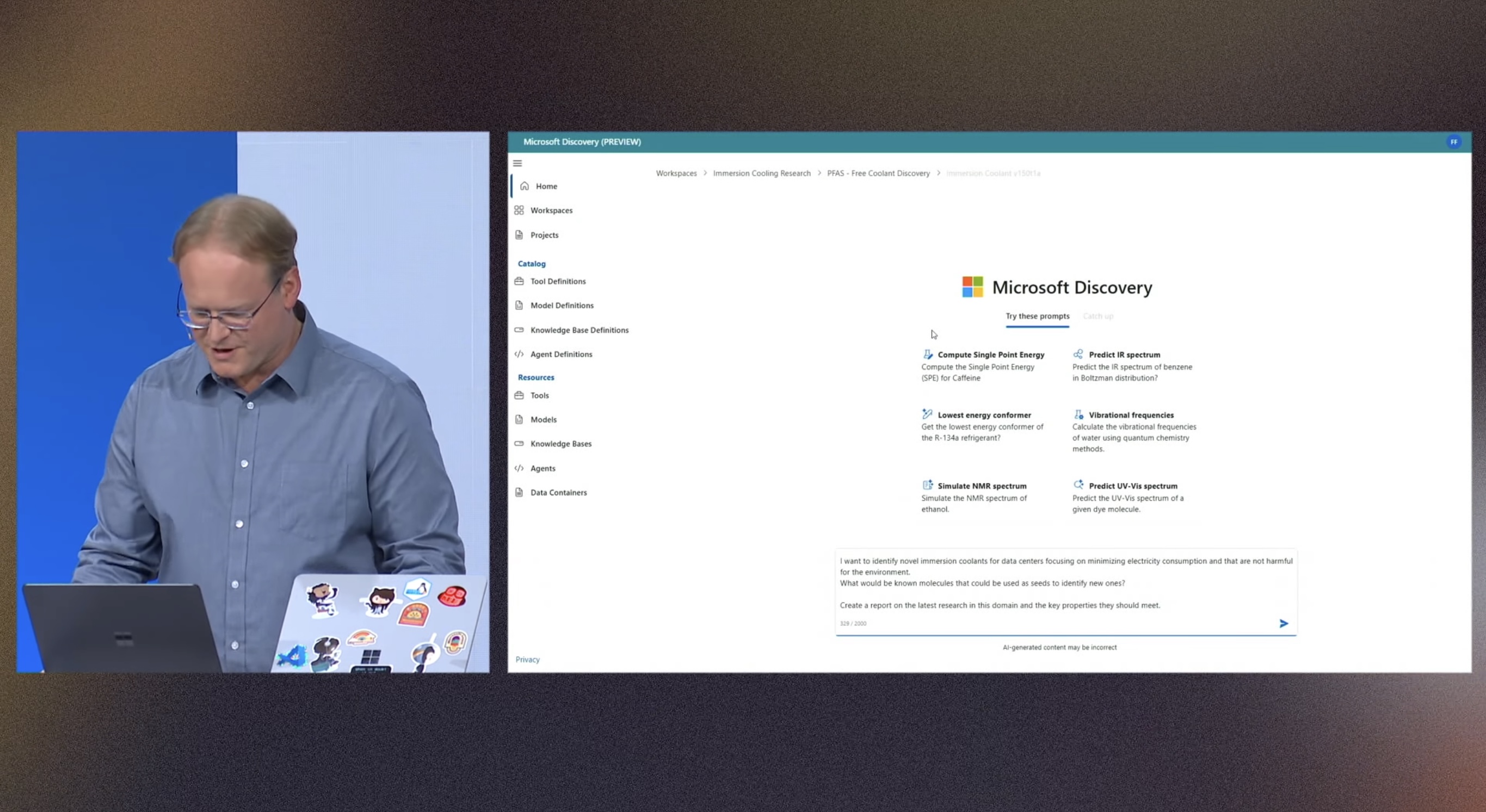Click the AI-generated content disclaimer text

(1060, 647)
